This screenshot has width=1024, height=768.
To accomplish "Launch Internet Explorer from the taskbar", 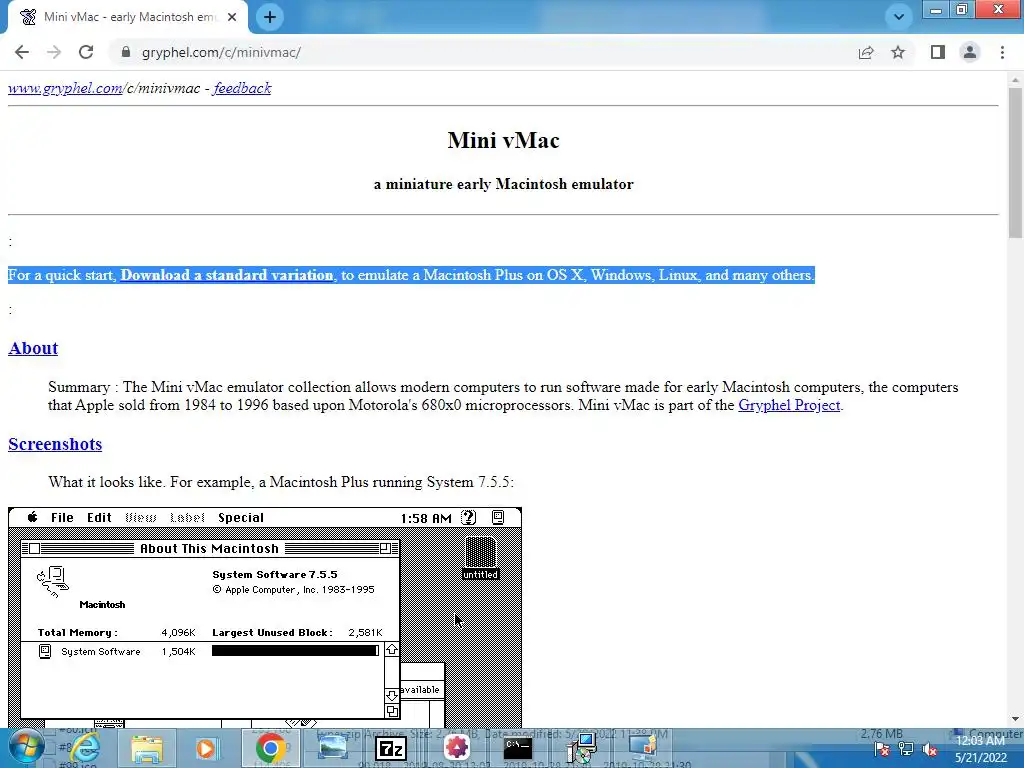I will [85, 748].
